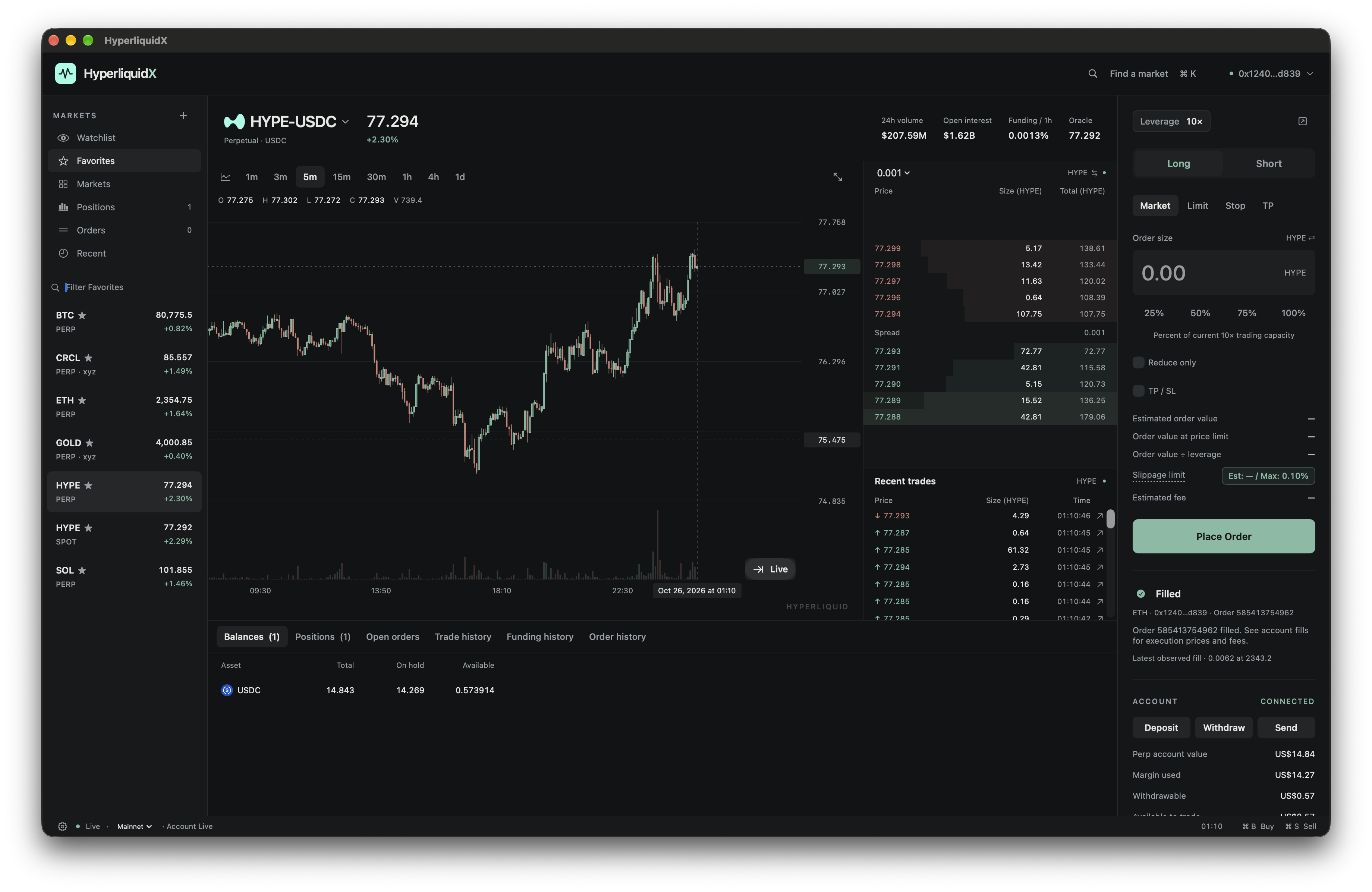Pop out the order panel icon
This screenshot has height=892, width=1372.
[x=1302, y=121]
